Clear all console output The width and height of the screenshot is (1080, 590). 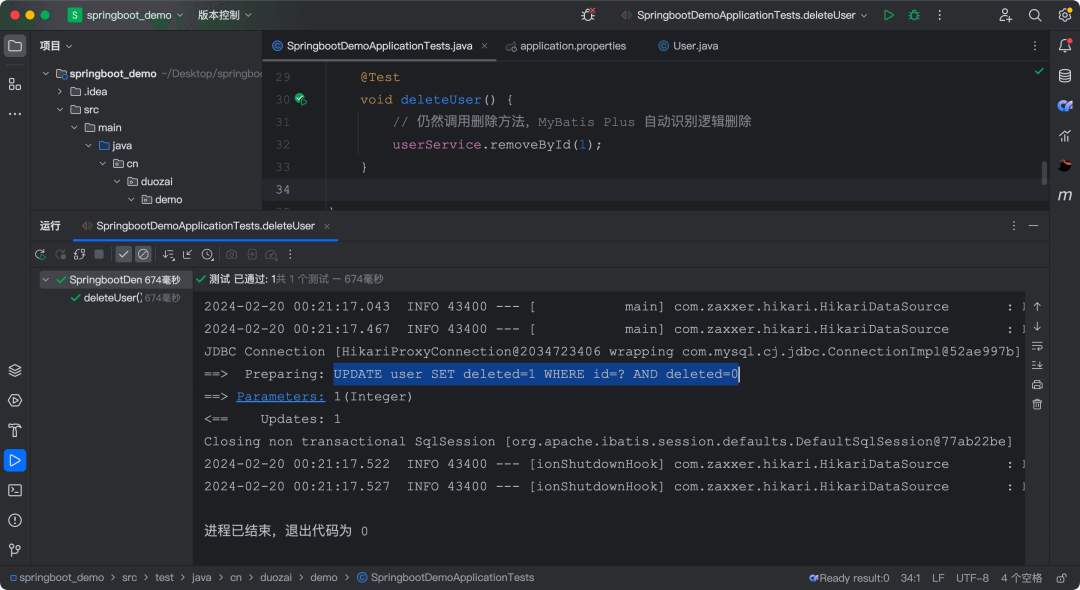(x=1037, y=404)
